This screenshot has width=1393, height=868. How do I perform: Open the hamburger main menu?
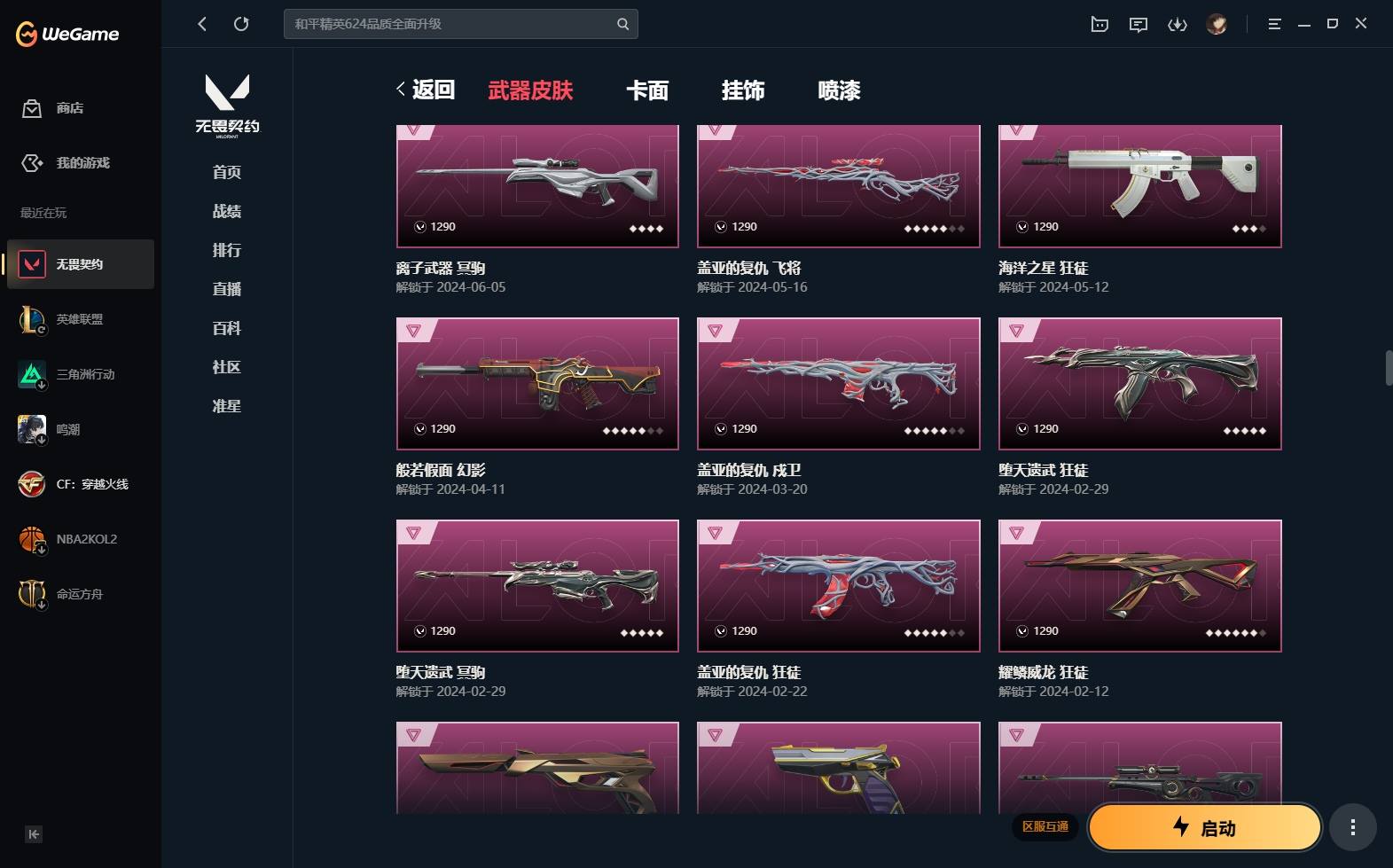[x=1274, y=25]
